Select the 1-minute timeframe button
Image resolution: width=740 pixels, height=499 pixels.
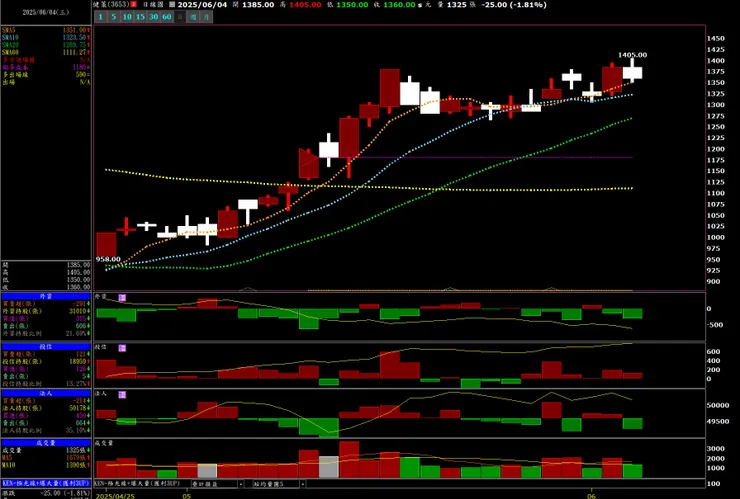tap(101, 17)
